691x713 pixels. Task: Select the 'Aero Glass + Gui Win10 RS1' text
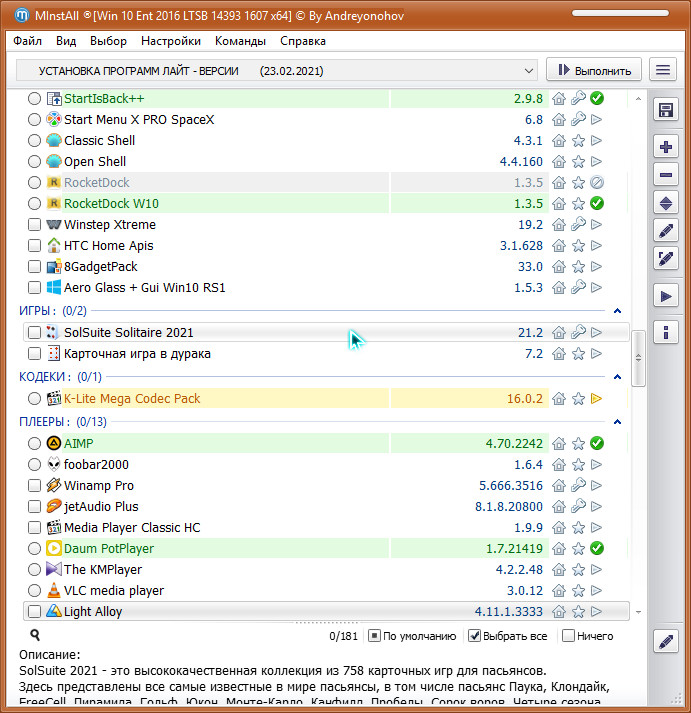tap(145, 287)
